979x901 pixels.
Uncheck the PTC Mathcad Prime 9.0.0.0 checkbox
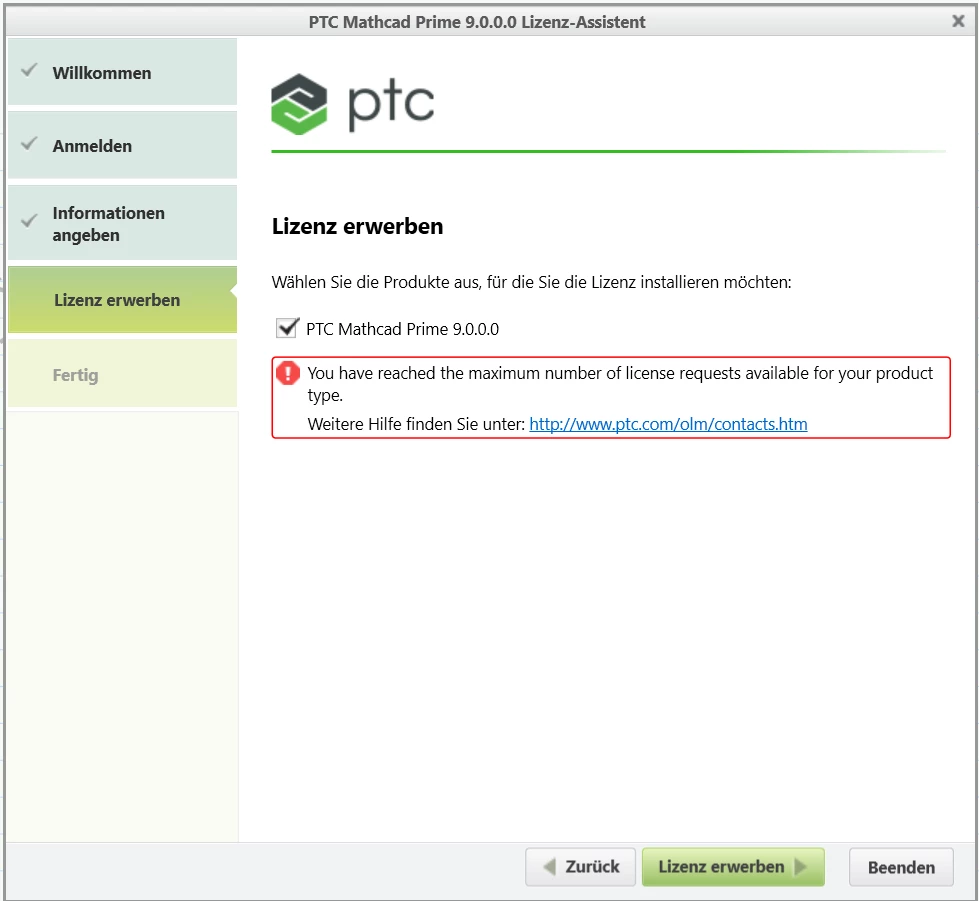tap(287, 328)
